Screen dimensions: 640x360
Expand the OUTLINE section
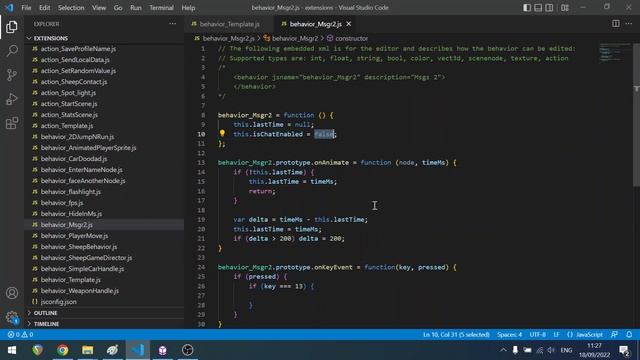[104, 313]
